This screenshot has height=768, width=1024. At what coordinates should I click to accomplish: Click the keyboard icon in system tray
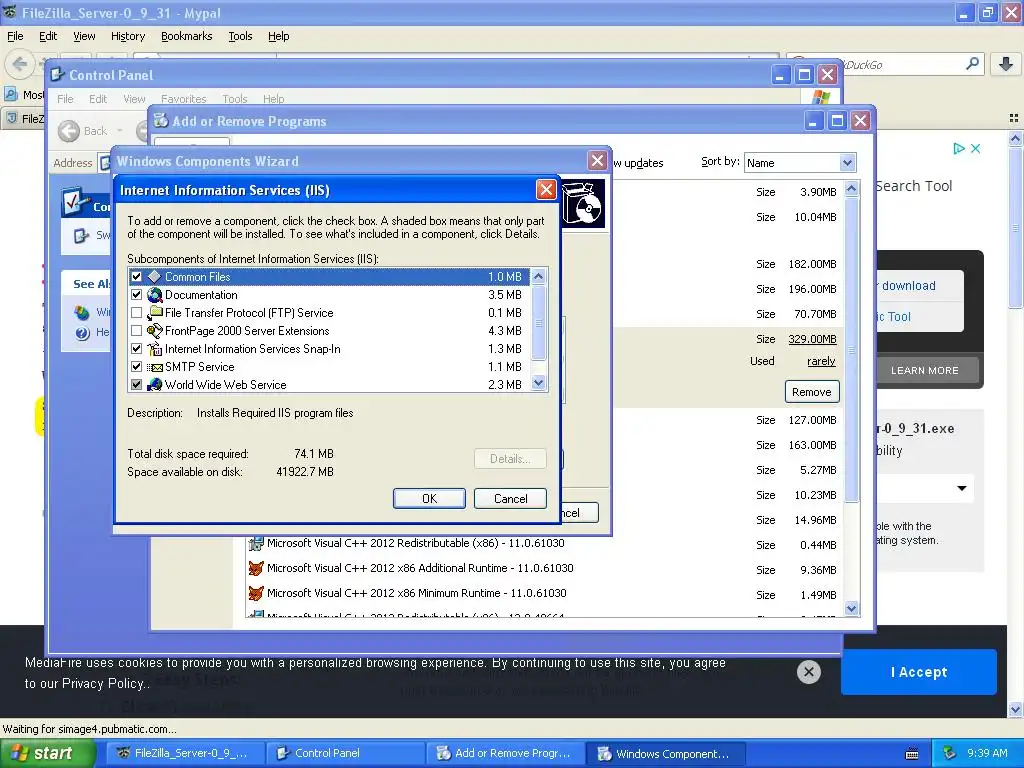click(x=912, y=754)
